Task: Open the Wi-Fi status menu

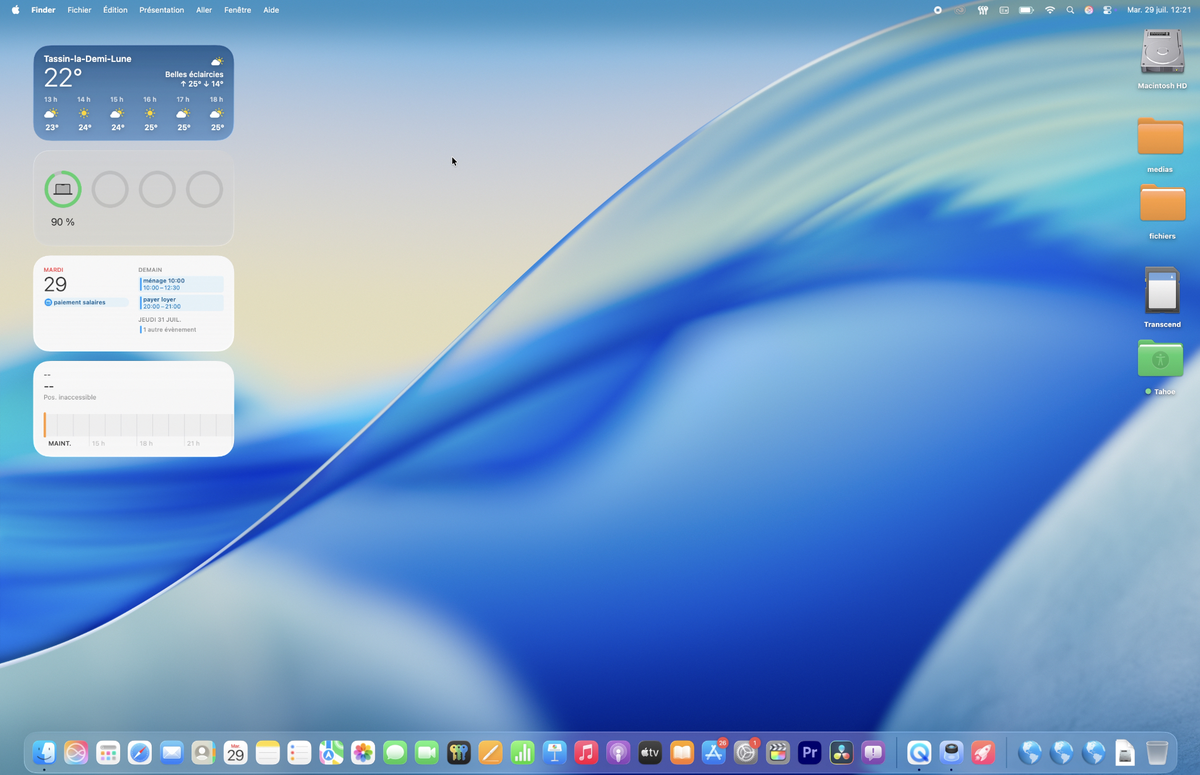Action: click(1049, 9)
